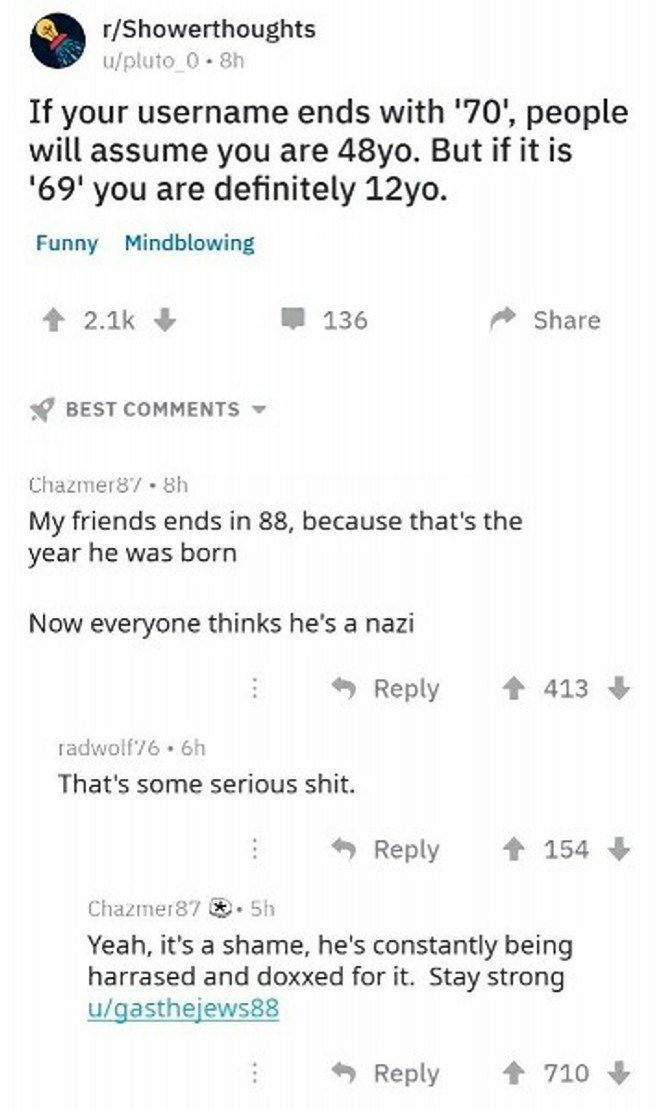This screenshot has height=1110, width=666.
Task: Open the r/Showerthoughts subreddit name
Action: click(x=209, y=29)
